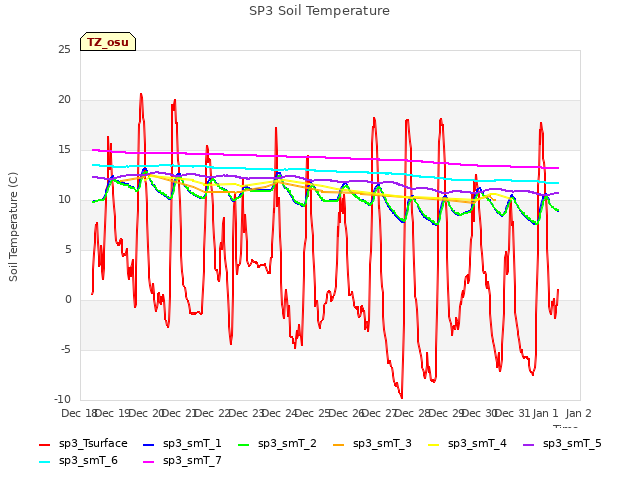Click the orange sp3_smT_3 legend swatch
This screenshot has height=480, width=640.
[x=338, y=444]
